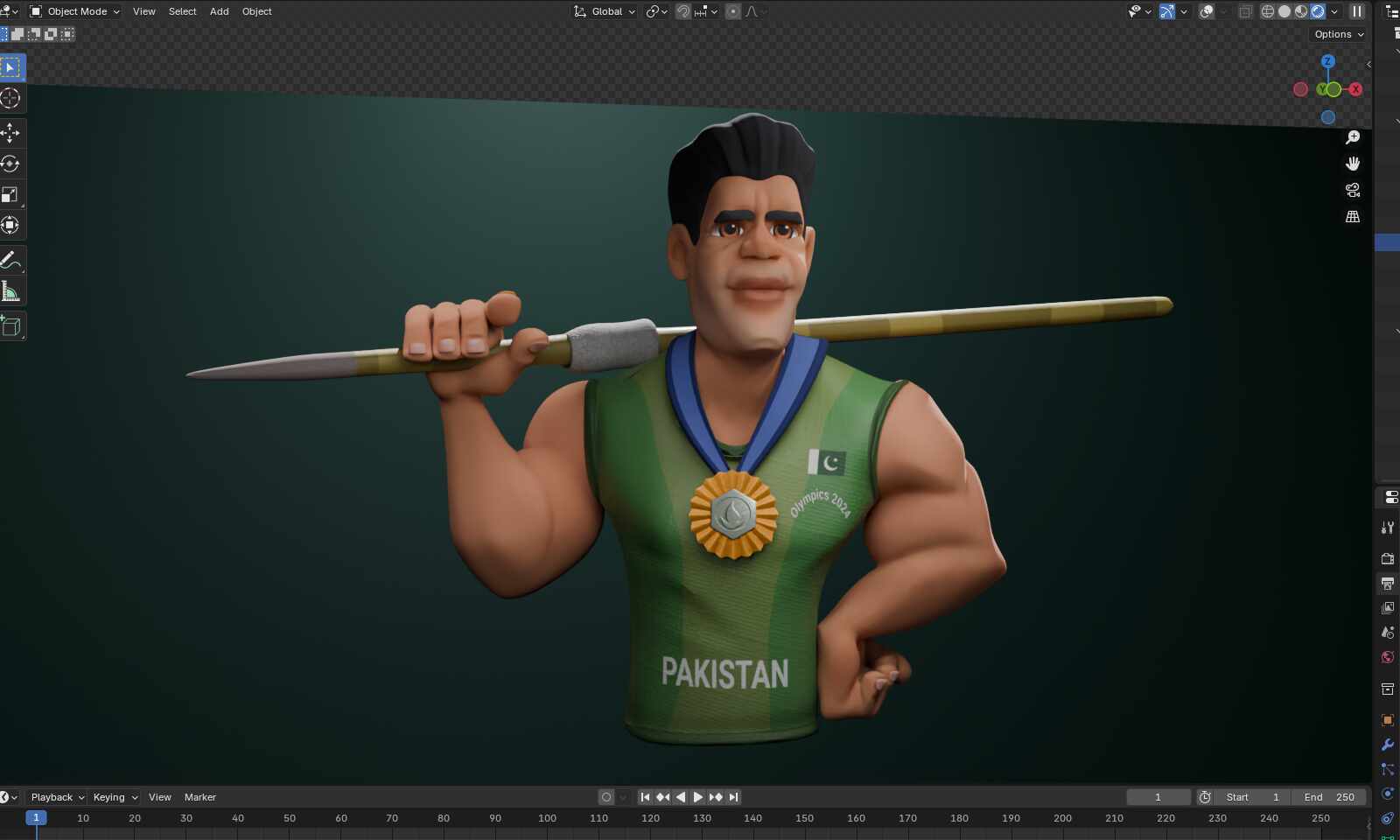Click the pan view hand icon
1400x840 pixels.
(1353, 164)
